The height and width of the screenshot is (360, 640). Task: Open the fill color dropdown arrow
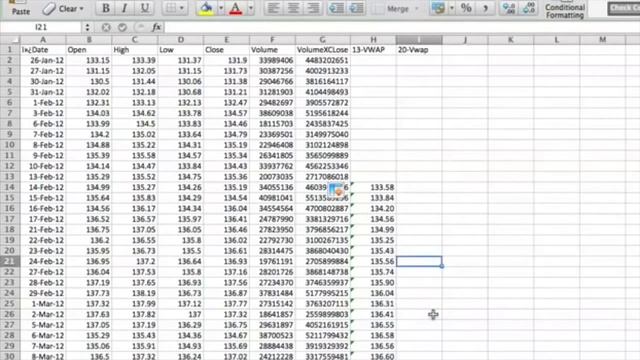(x=221, y=8)
